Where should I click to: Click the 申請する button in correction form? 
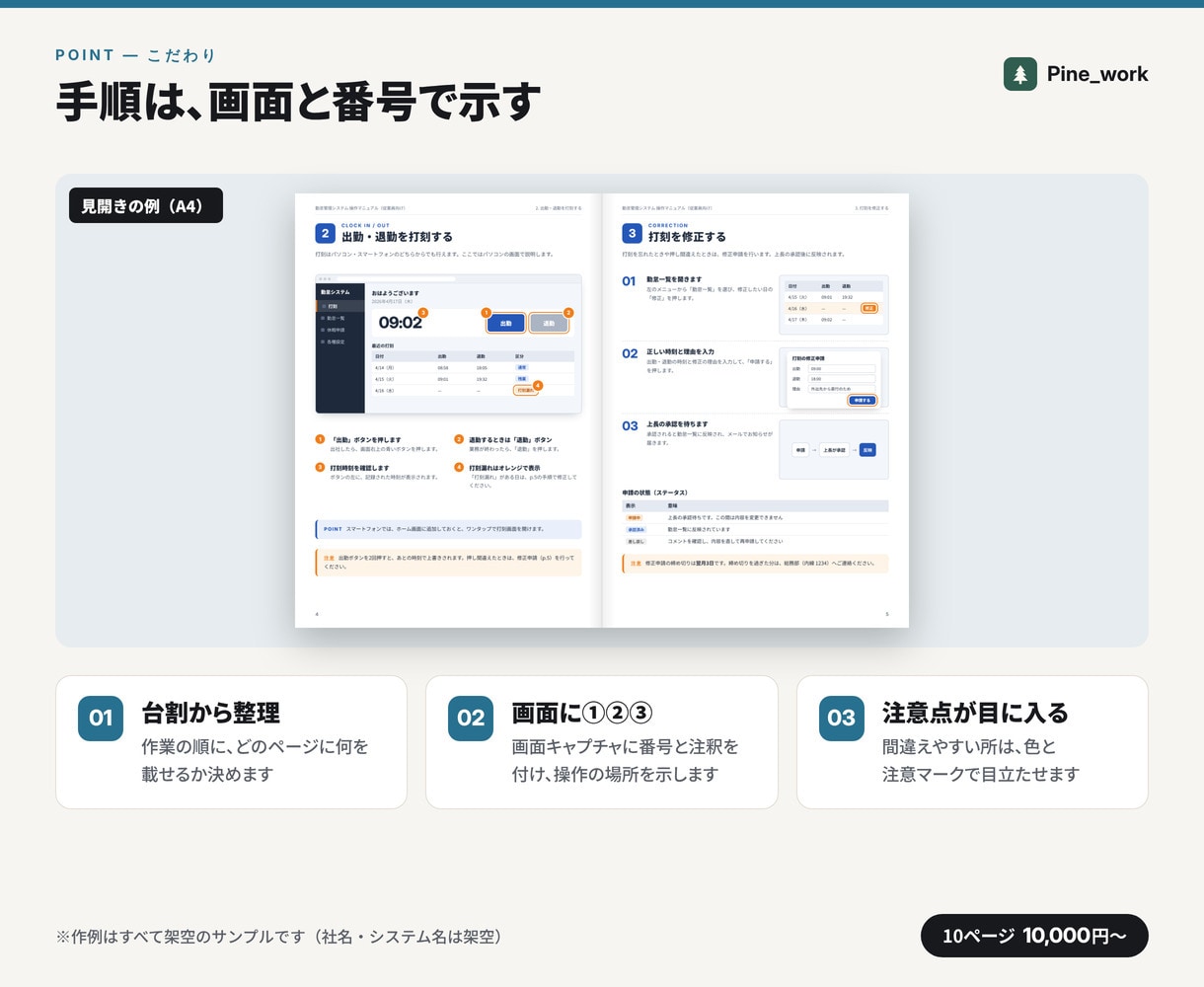tap(863, 400)
